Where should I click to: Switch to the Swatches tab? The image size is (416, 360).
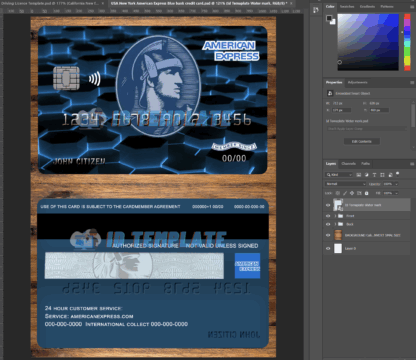347,6
